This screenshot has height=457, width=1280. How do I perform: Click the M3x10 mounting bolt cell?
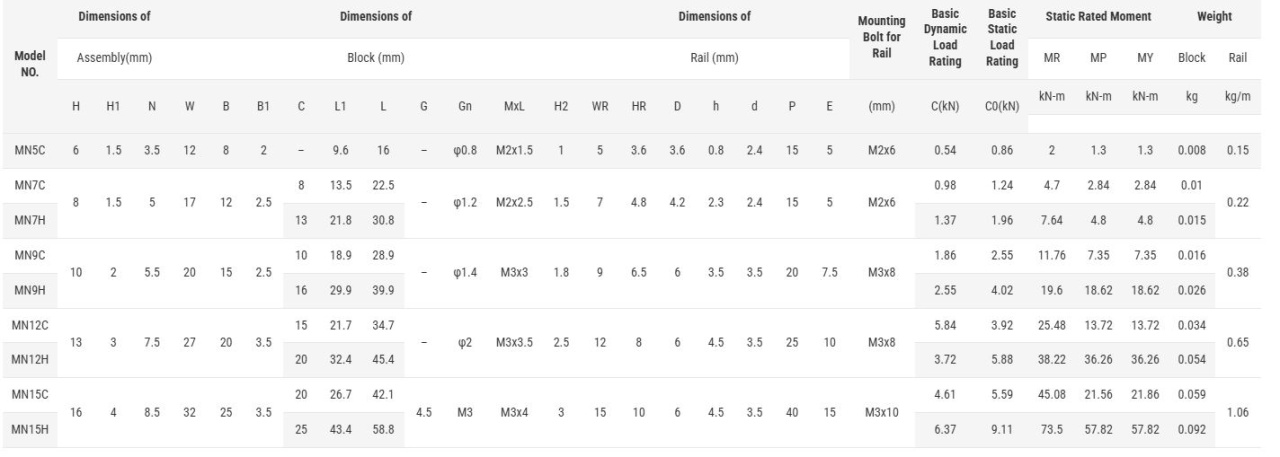(x=881, y=413)
